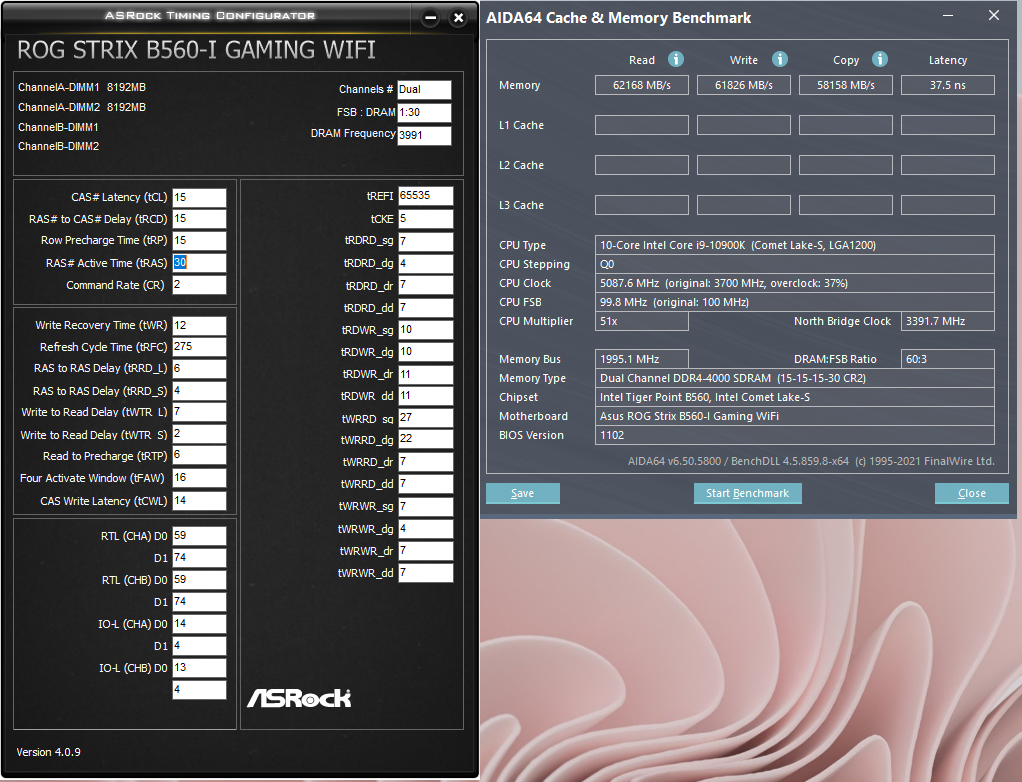Click the Read info icon in AIDA64
The width and height of the screenshot is (1022, 782).
(676, 59)
